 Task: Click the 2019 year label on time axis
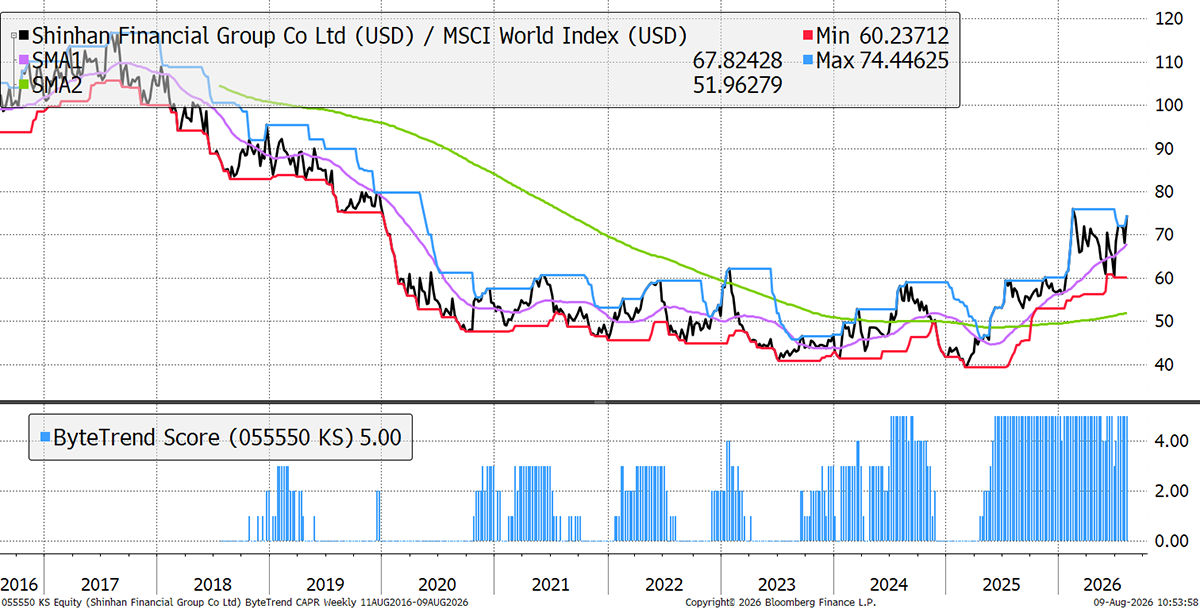325,583
